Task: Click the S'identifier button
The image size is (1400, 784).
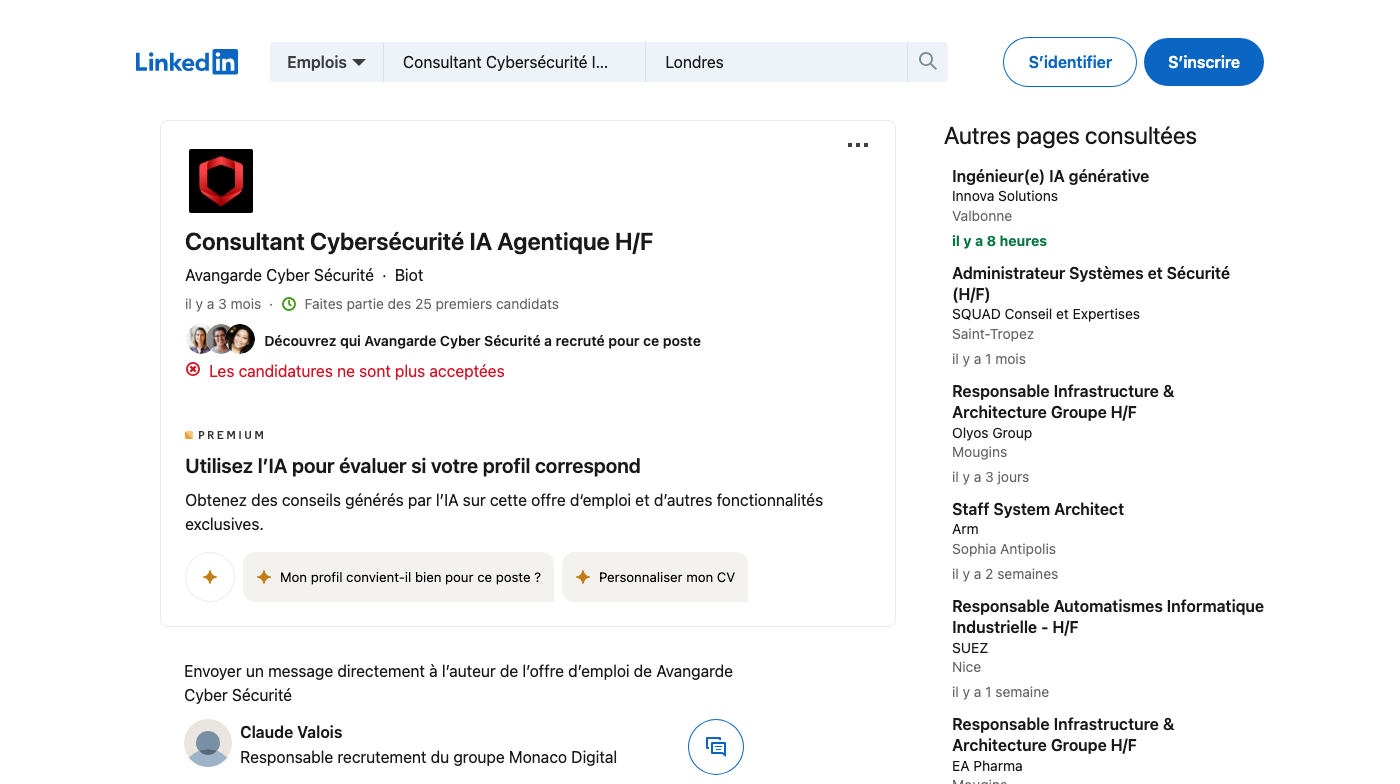Action: pyautogui.click(x=1070, y=62)
